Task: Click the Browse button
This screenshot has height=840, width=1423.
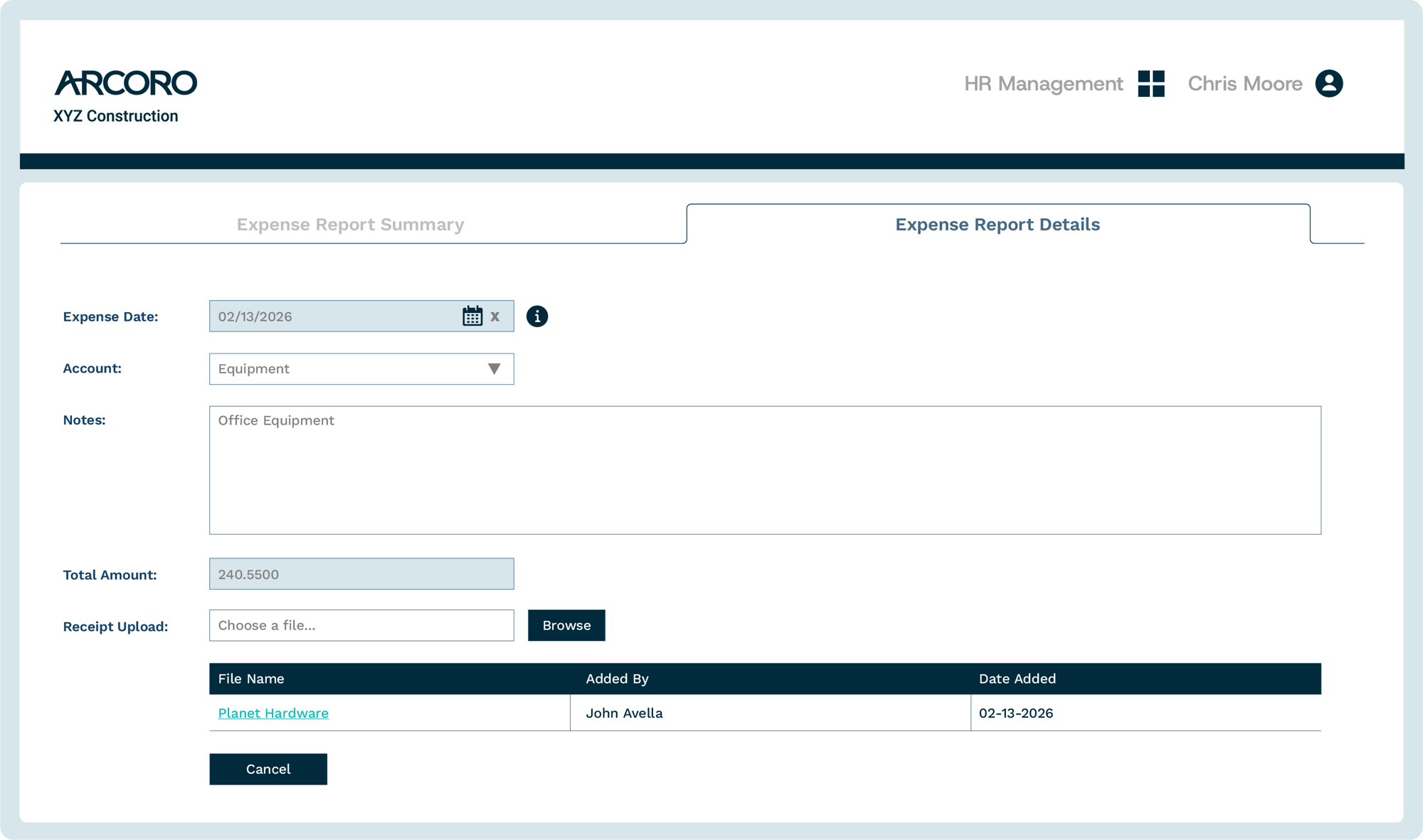Action: tap(566, 625)
